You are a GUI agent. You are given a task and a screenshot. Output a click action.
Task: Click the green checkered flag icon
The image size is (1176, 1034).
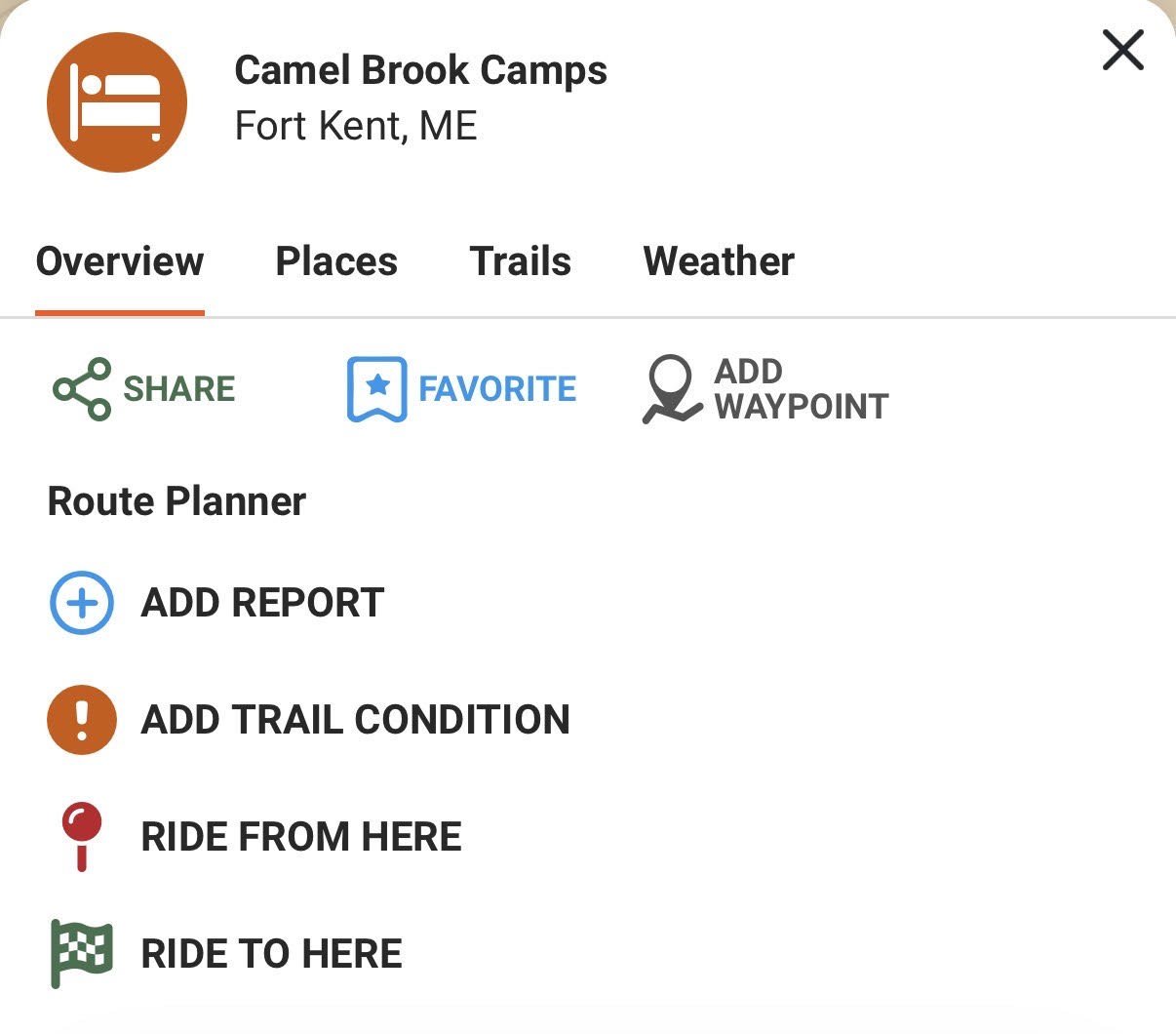pos(81,954)
